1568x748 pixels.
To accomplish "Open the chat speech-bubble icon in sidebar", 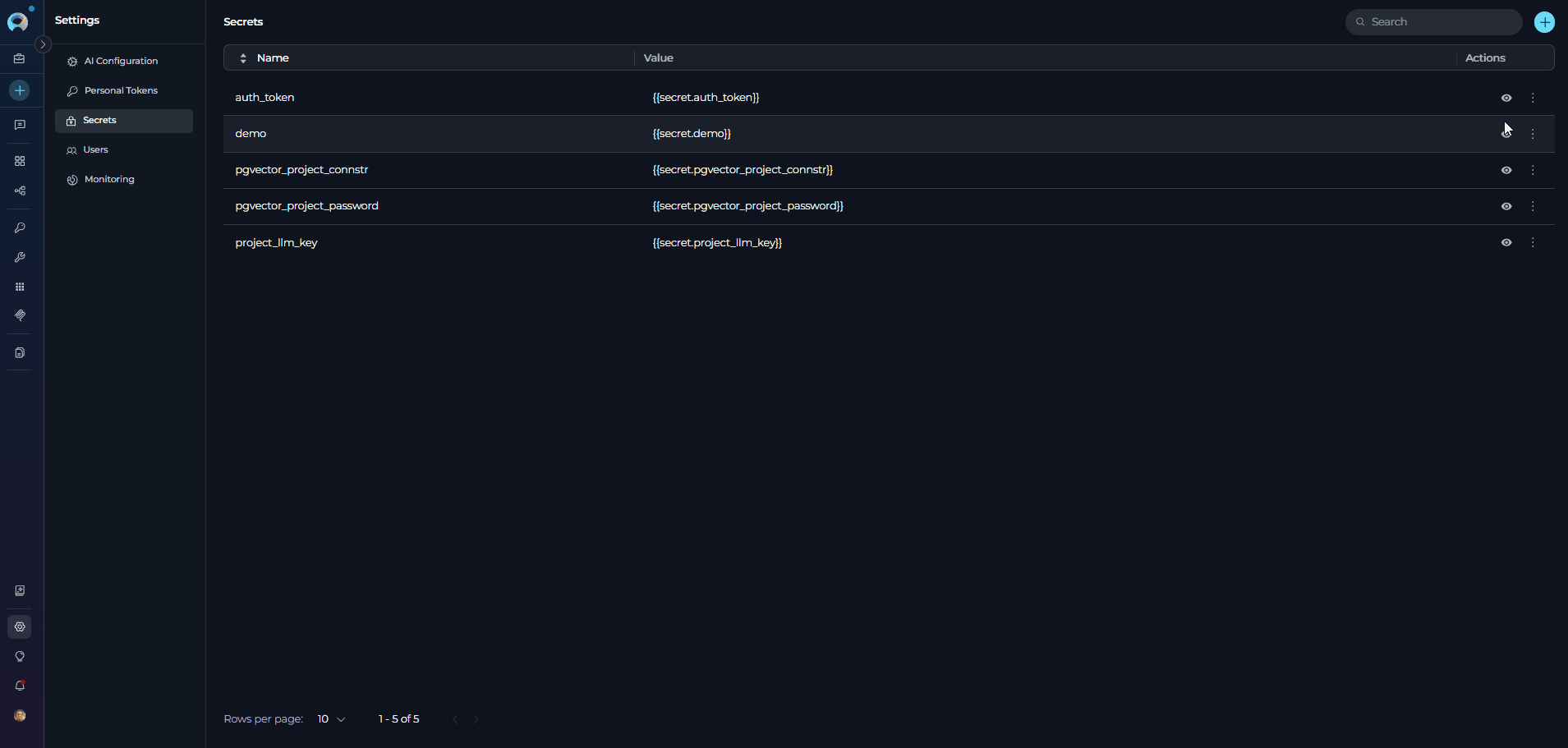I will pos(20,125).
